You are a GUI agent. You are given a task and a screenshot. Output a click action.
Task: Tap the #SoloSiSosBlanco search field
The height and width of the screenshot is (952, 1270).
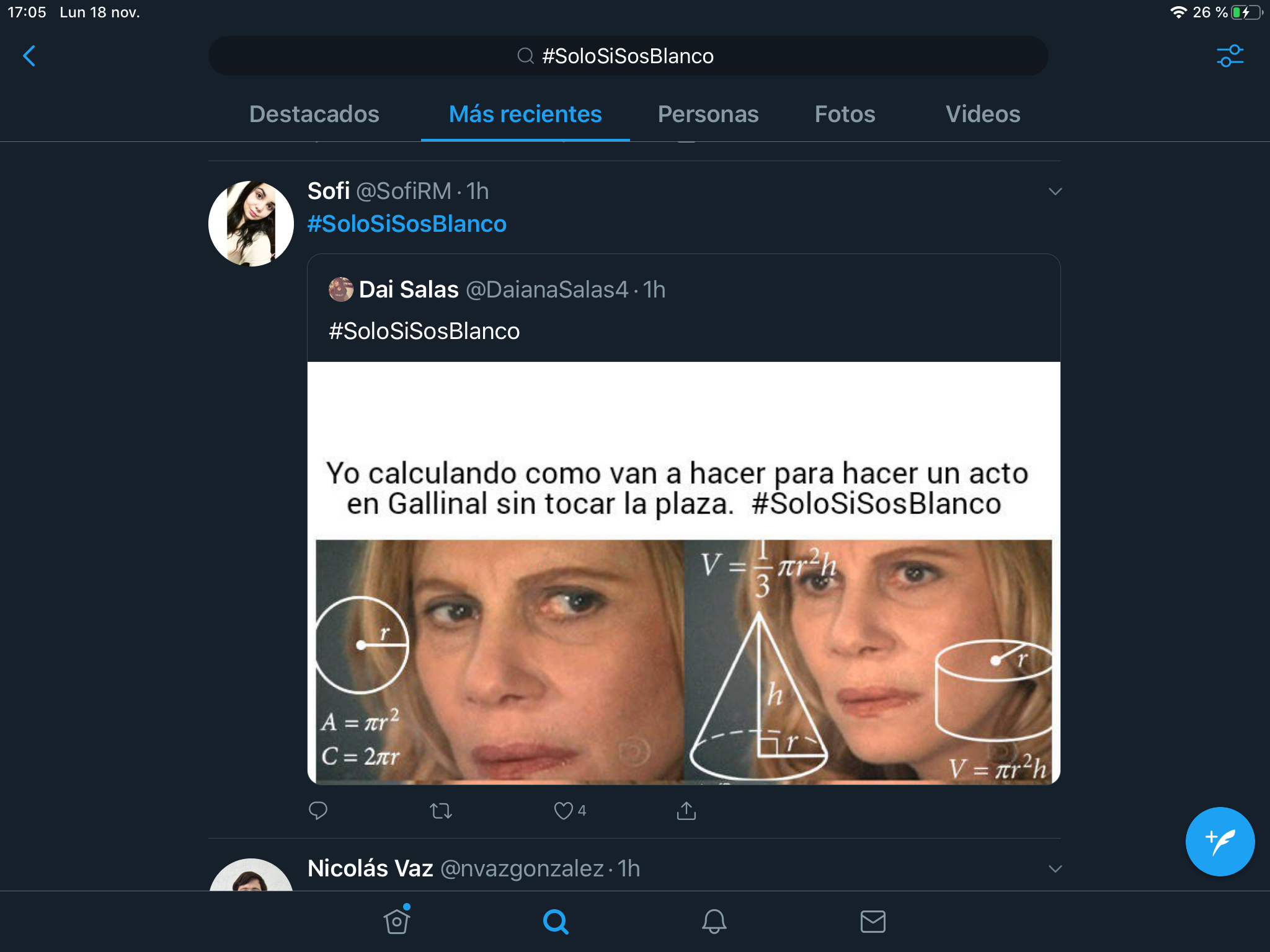[628, 56]
